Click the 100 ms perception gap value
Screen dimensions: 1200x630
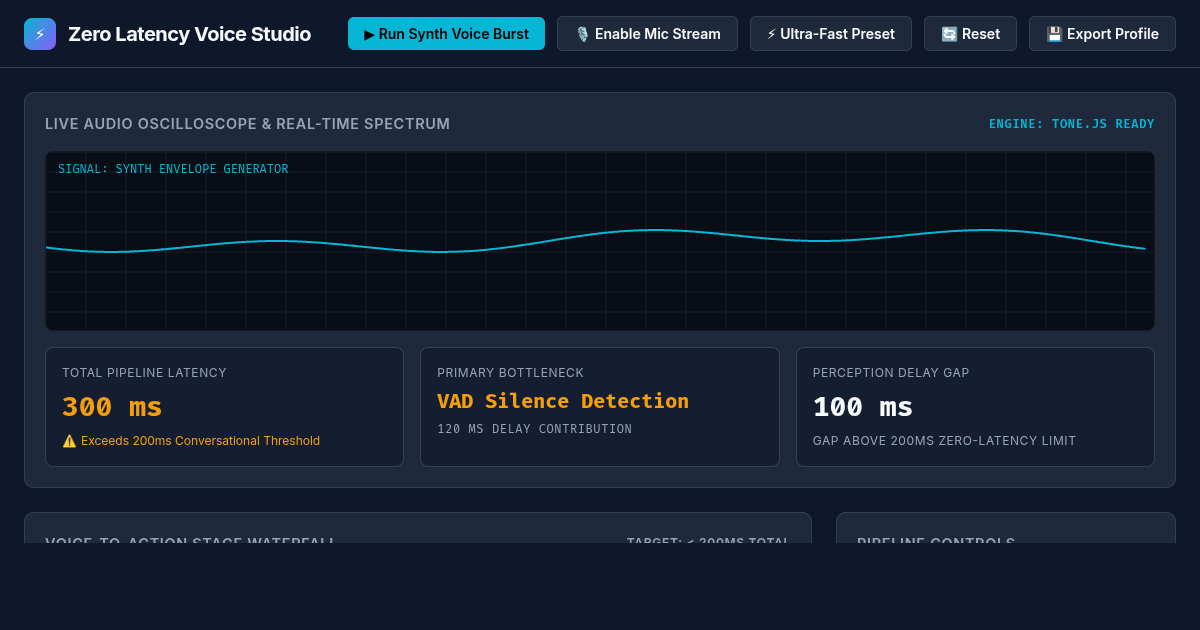click(x=862, y=407)
